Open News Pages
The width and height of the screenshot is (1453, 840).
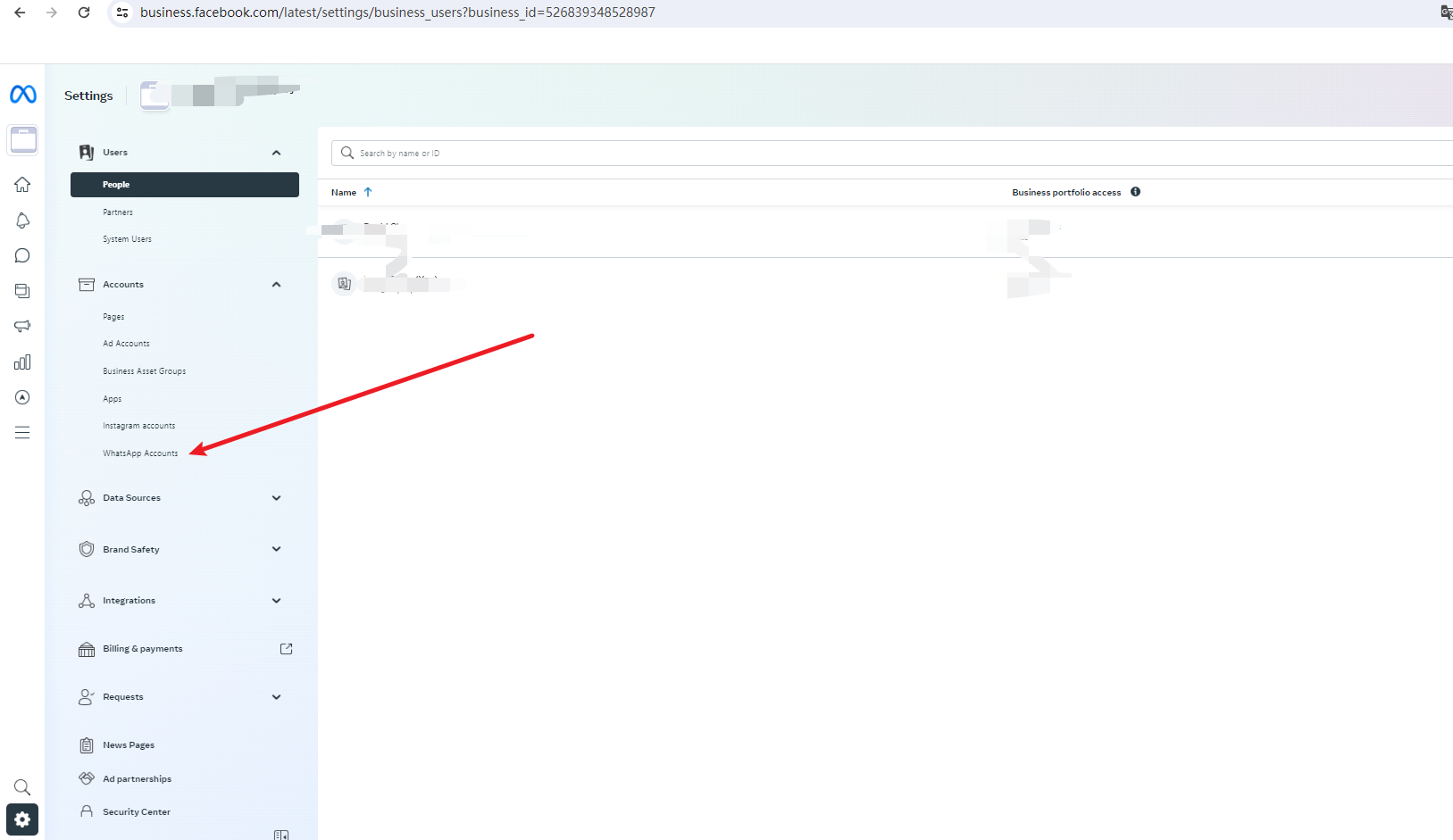(129, 745)
